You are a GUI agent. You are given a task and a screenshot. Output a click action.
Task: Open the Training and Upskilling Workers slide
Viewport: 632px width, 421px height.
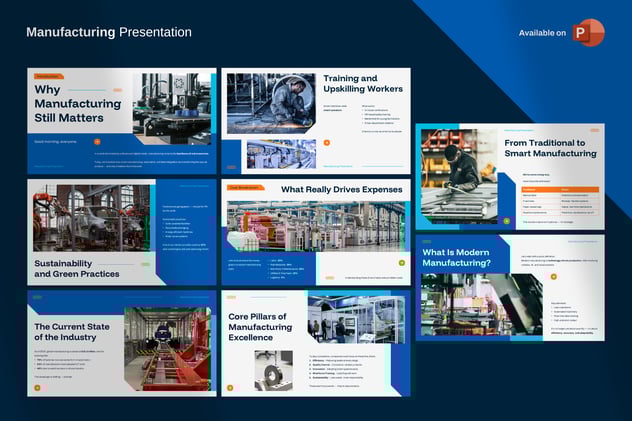[315, 121]
